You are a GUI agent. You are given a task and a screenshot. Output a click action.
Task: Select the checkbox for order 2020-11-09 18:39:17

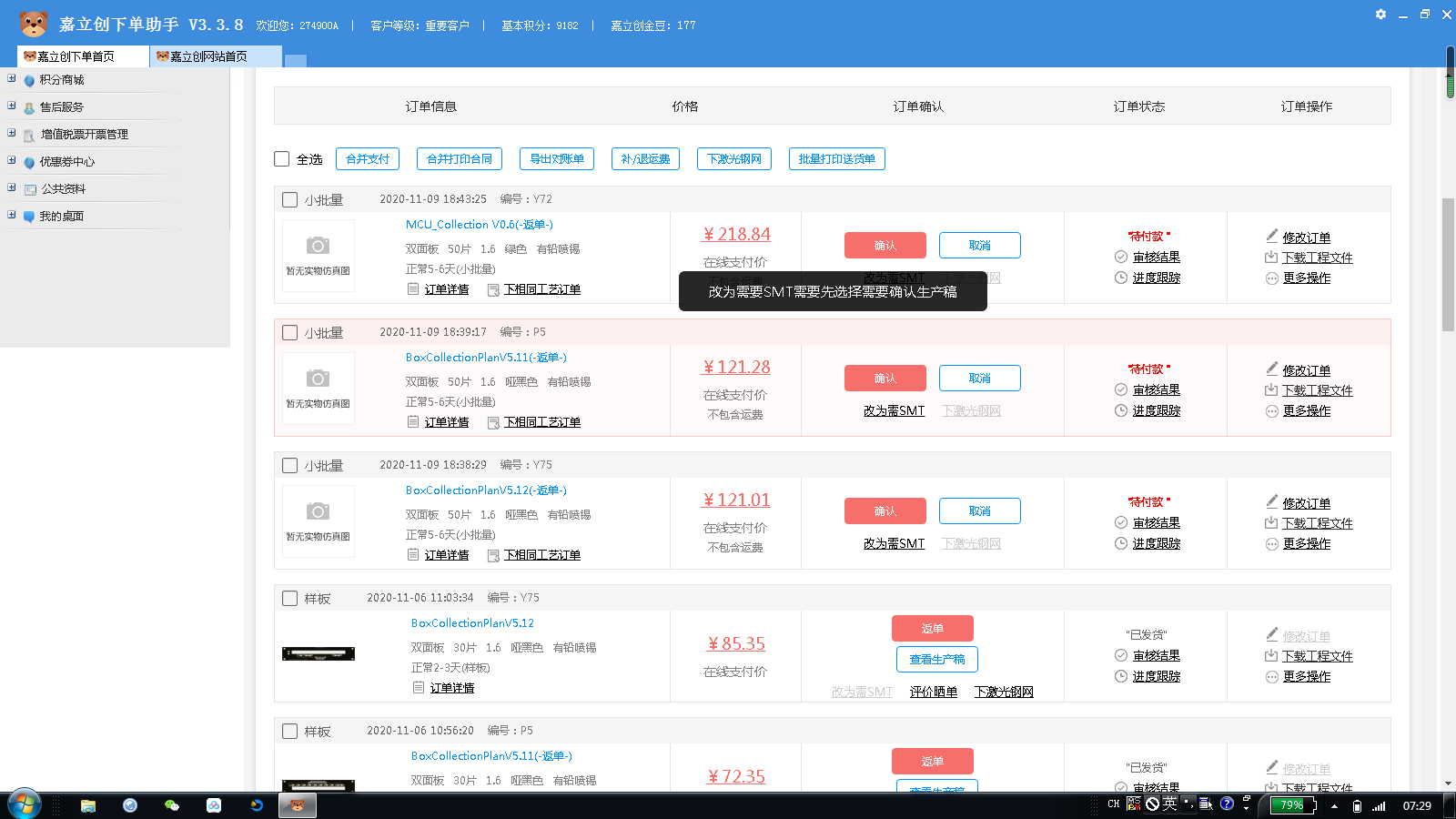point(289,332)
